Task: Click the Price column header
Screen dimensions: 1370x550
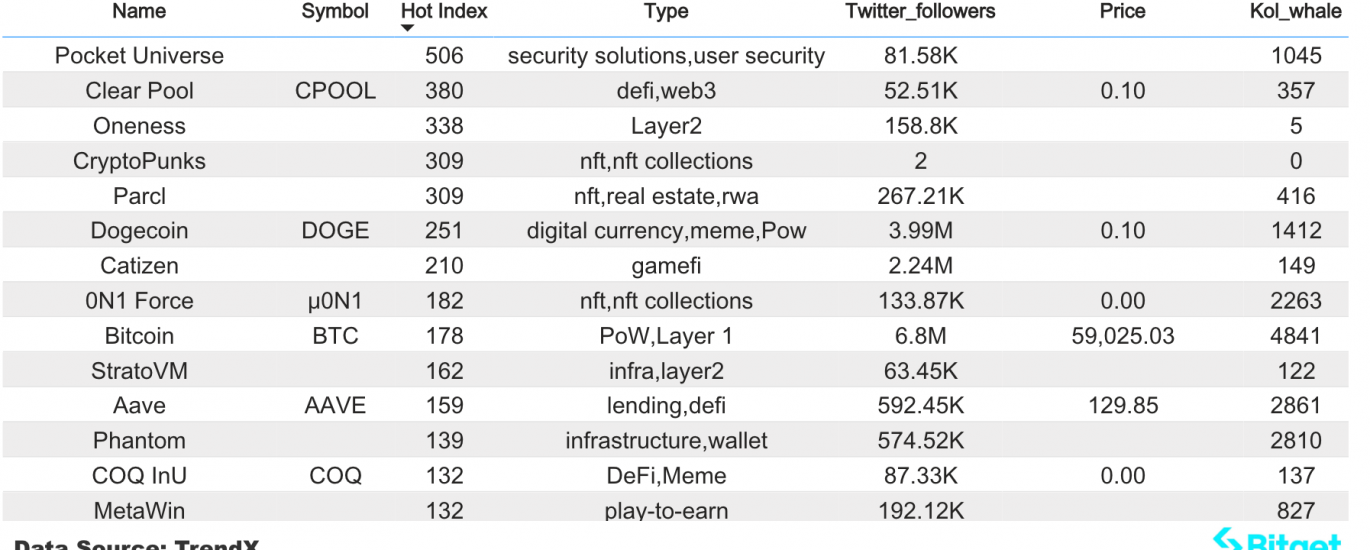Action: tap(1122, 12)
